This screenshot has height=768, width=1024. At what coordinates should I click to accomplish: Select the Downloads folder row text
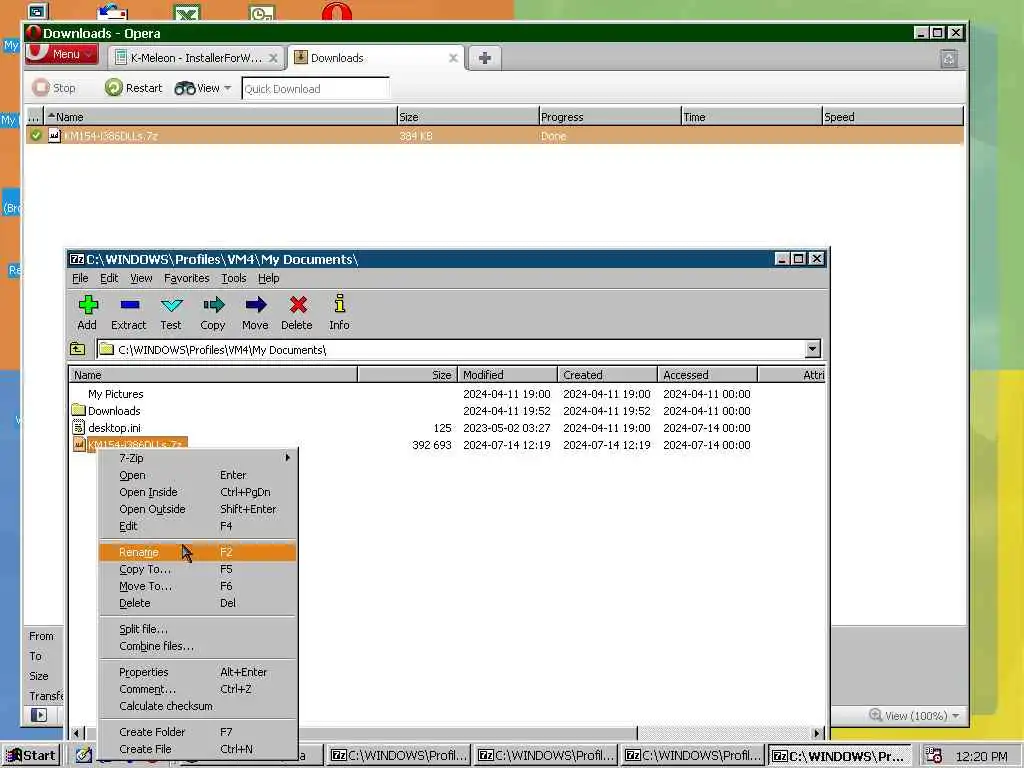(114, 411)
